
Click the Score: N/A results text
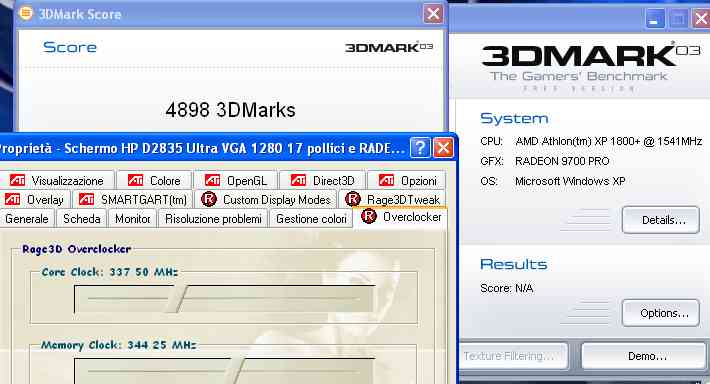pyautogui.click(x=506, y=288)
